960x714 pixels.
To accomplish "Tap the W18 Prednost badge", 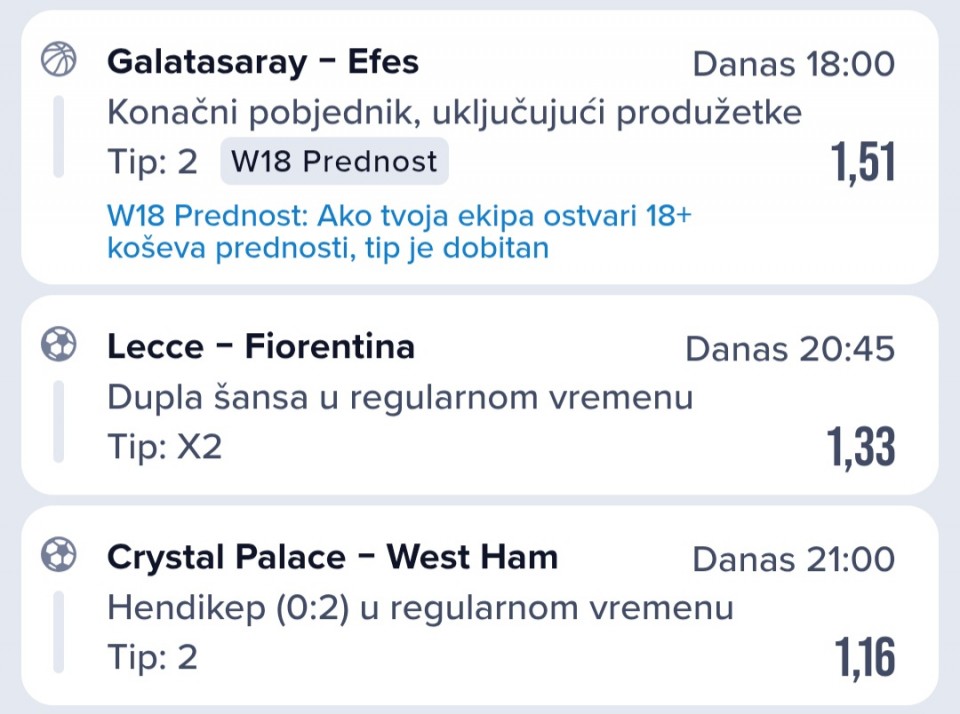I will click(334, 162).
